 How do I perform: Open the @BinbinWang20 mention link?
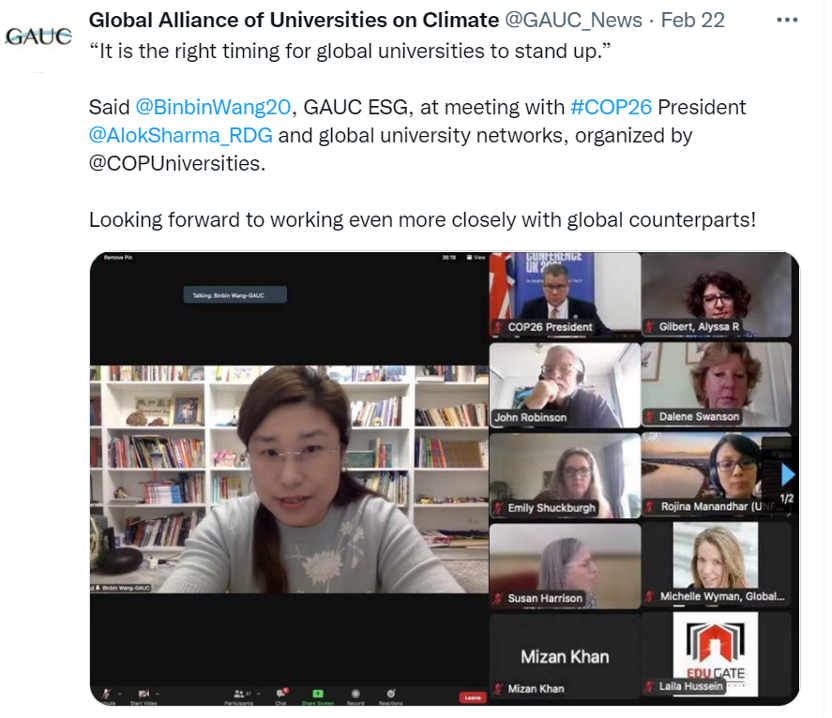pyautogui.click(x=213, y=107)
